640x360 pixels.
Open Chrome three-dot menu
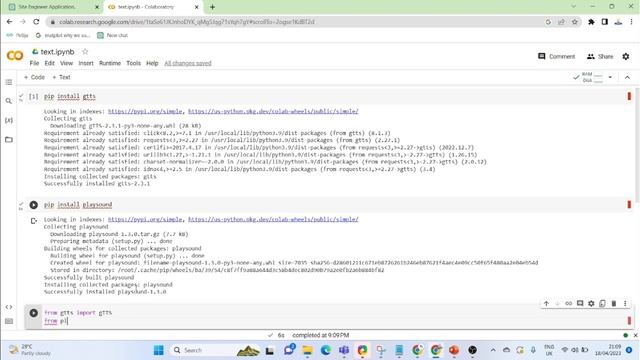point(631,22)
